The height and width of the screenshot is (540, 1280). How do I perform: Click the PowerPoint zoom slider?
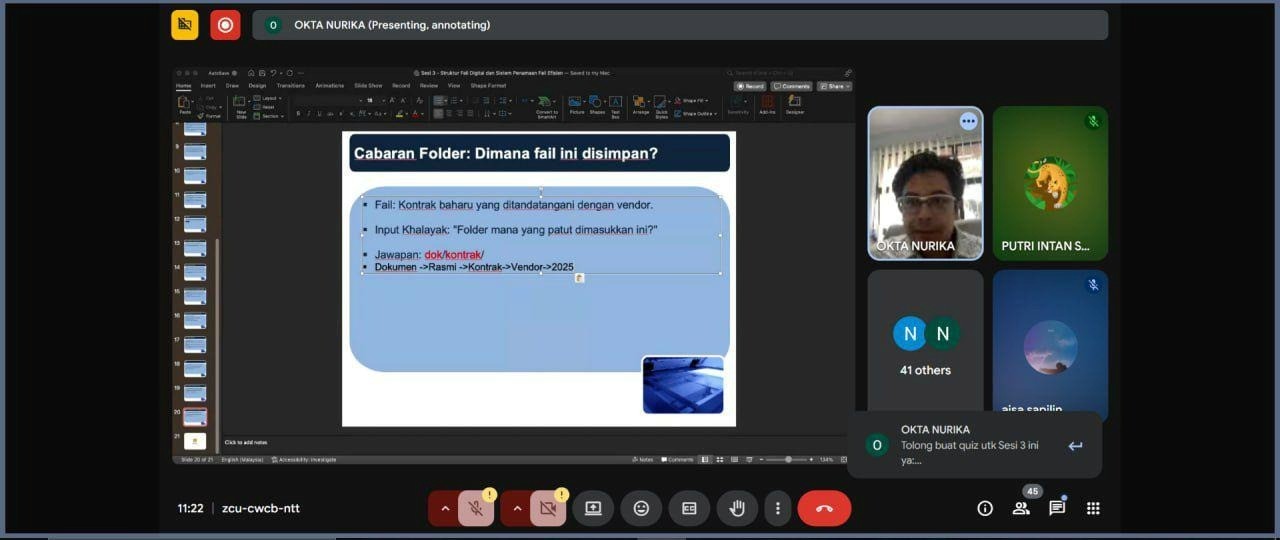[x=789, y=459]
